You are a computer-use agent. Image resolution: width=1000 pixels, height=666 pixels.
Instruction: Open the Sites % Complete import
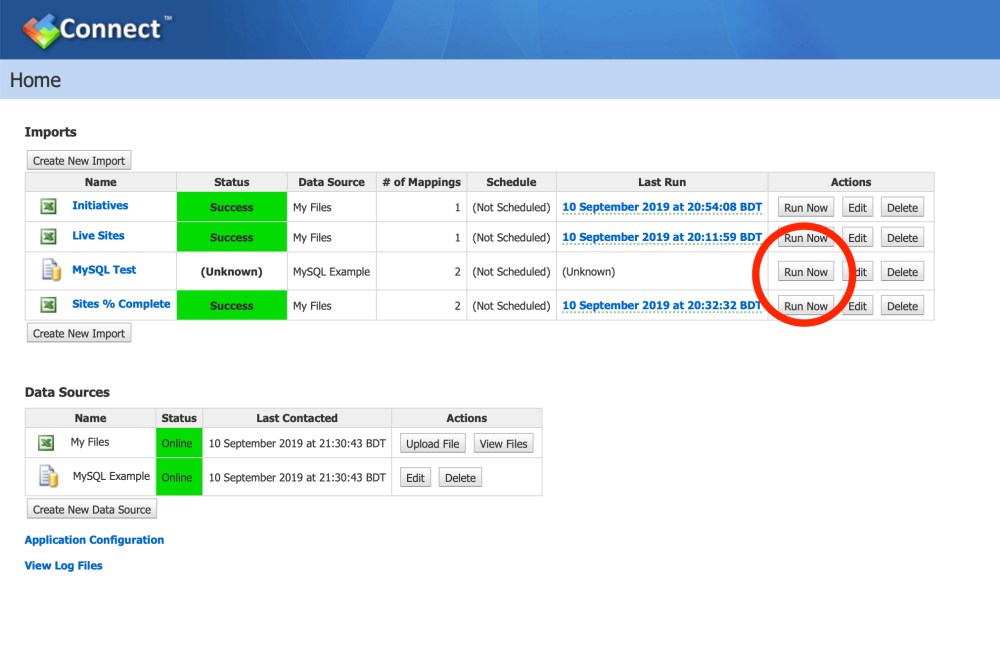tap(121, 304)
